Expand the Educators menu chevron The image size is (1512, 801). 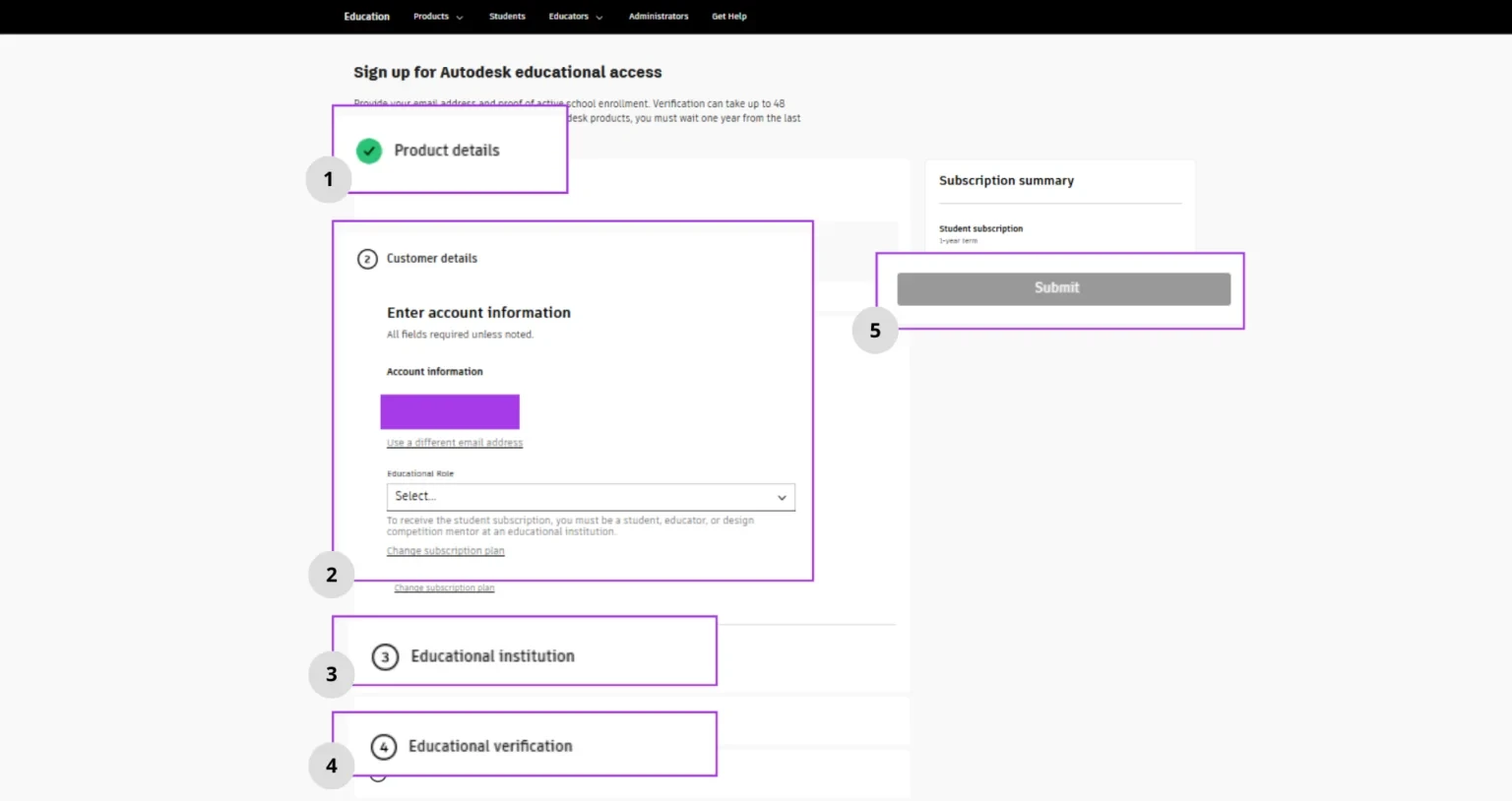pos(599,17)
